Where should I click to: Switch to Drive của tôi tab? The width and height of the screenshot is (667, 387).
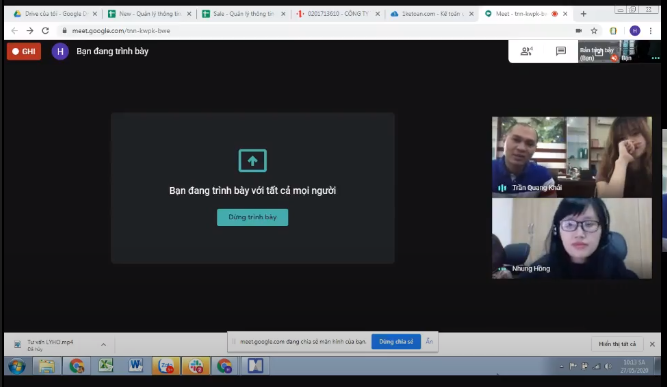(x=54, y=14)
